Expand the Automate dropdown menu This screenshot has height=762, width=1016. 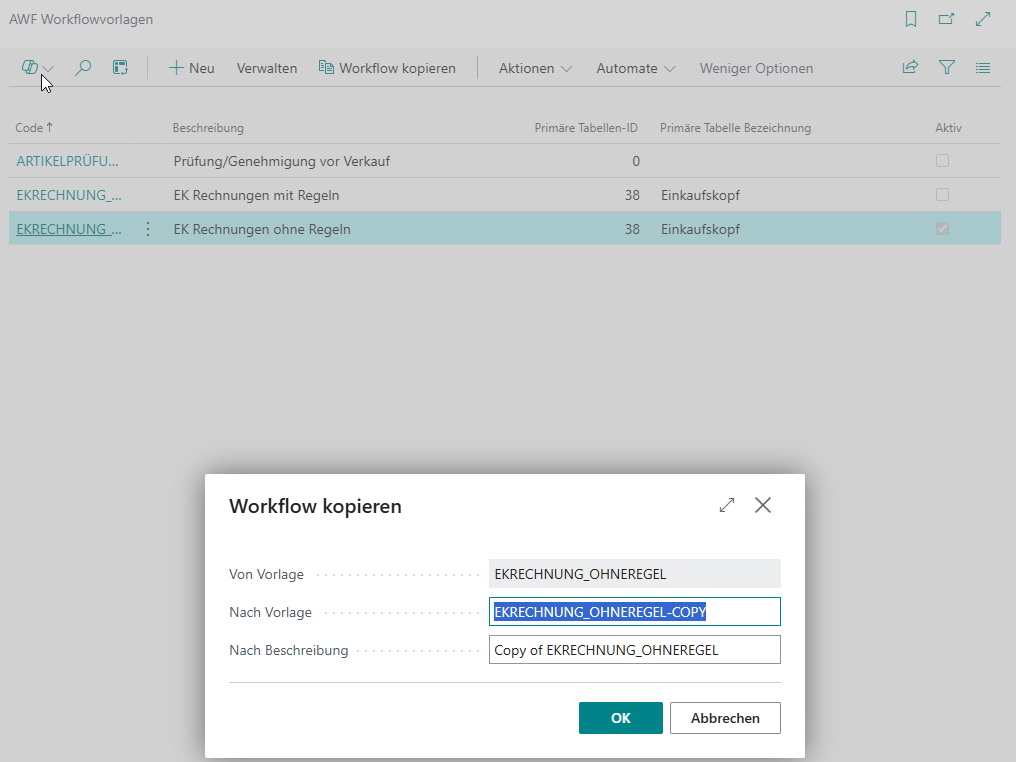tap(635, 69)
